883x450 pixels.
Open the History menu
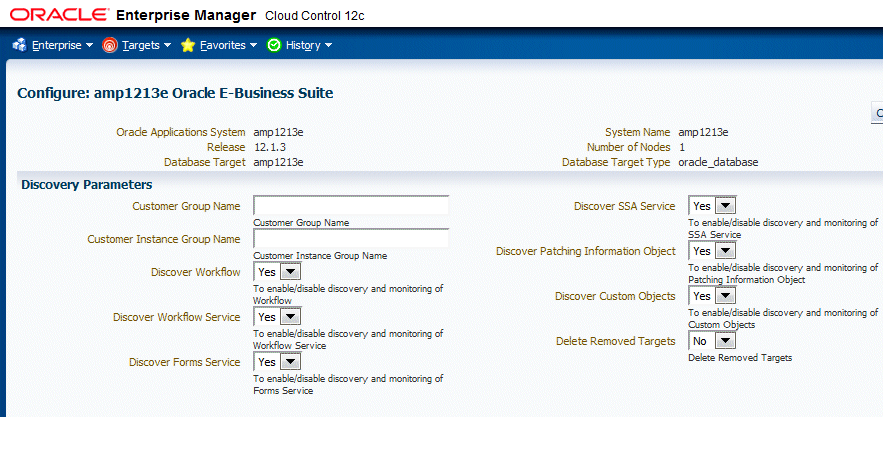[309, 45]
